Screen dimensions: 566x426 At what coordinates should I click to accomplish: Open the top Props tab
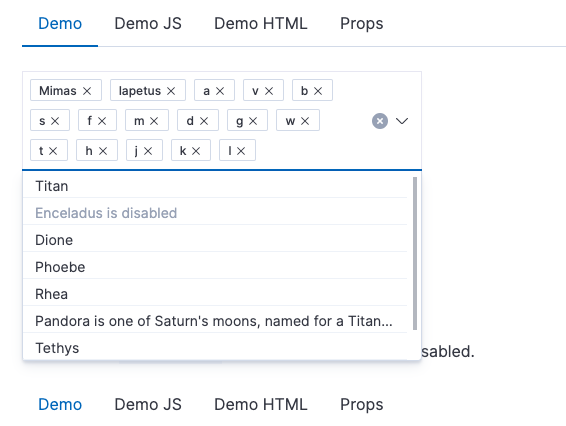point(362,23)
